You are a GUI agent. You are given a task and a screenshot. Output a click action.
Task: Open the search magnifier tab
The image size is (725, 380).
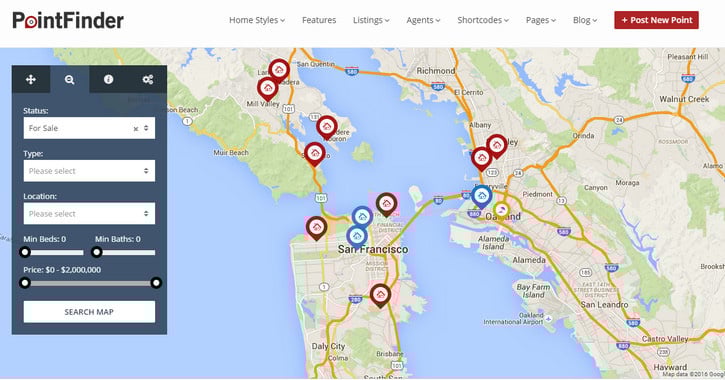69,80
